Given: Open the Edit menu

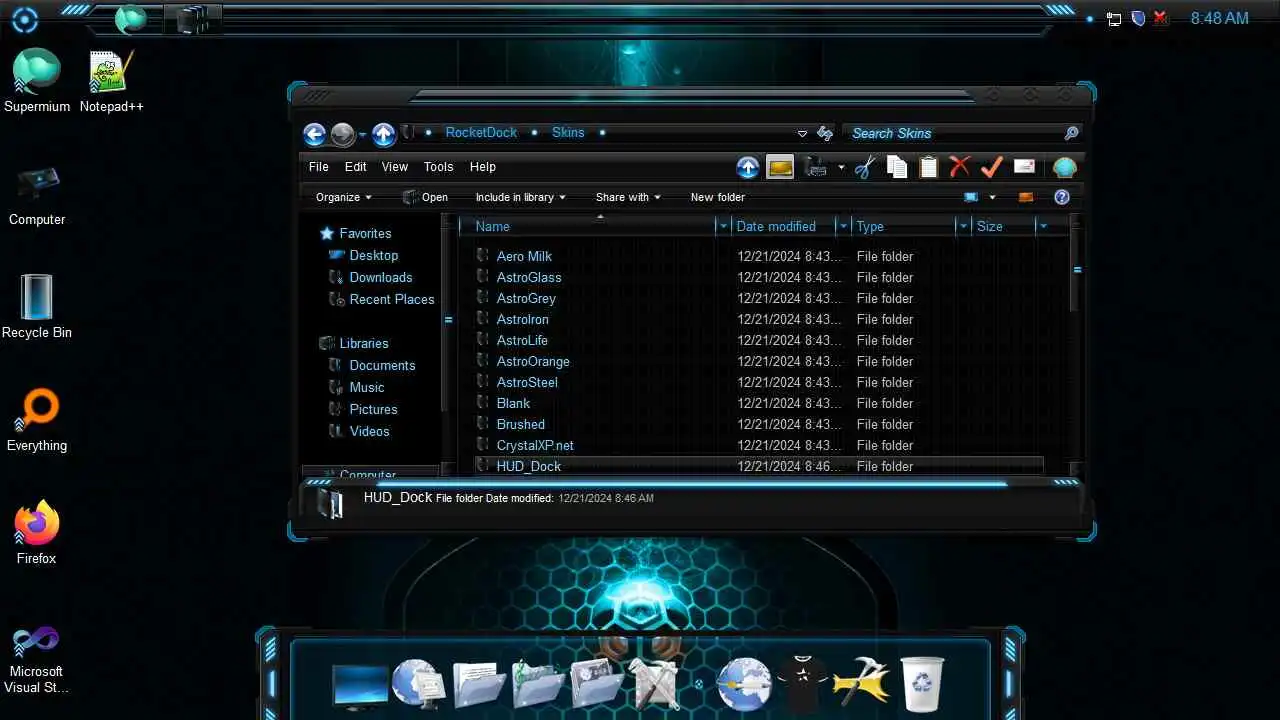Looking at the screenshot, I should (x=356, y=167).
